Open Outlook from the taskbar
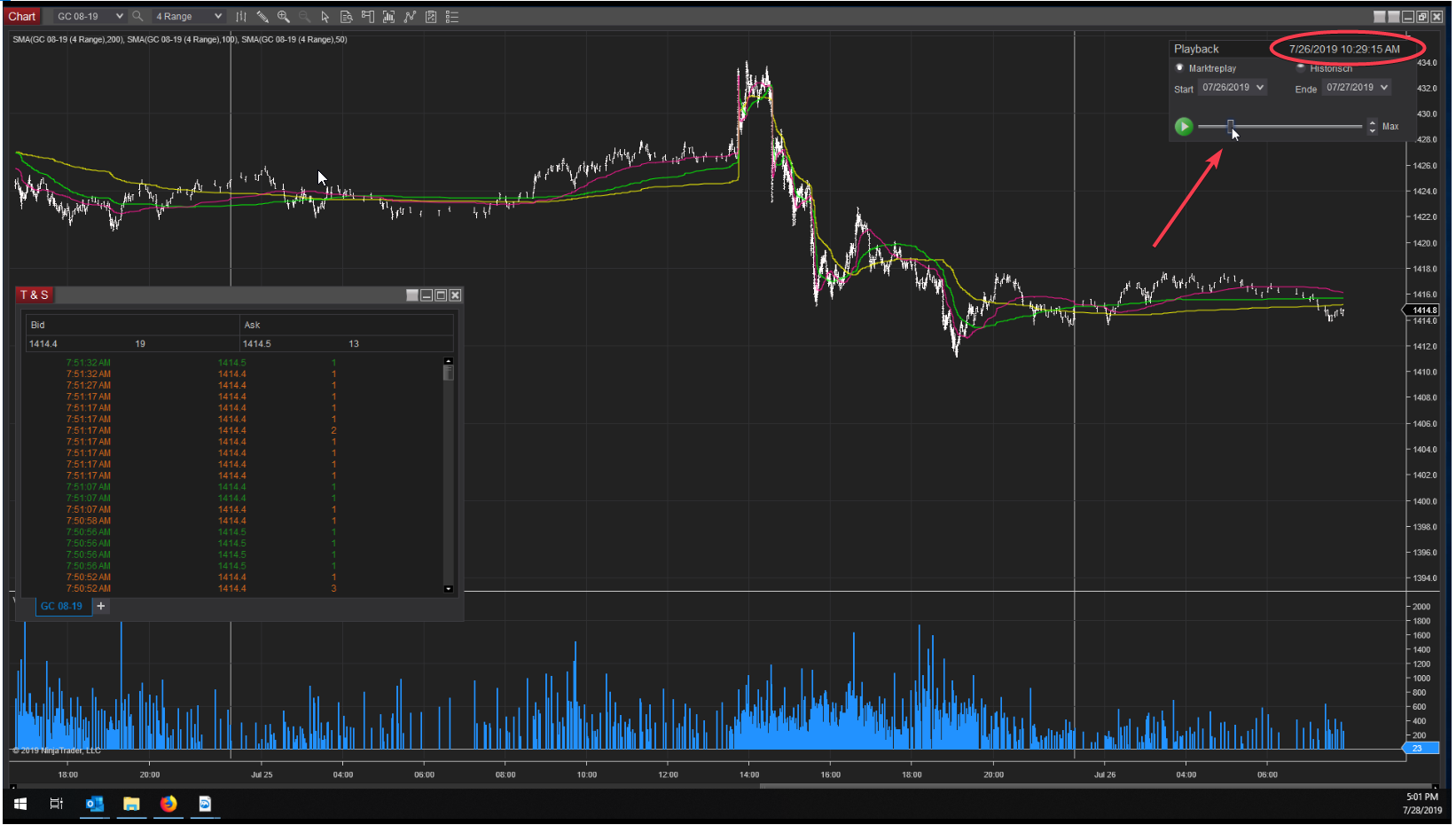The height and width of the screenshot is (825, 1456). (95, 804)
